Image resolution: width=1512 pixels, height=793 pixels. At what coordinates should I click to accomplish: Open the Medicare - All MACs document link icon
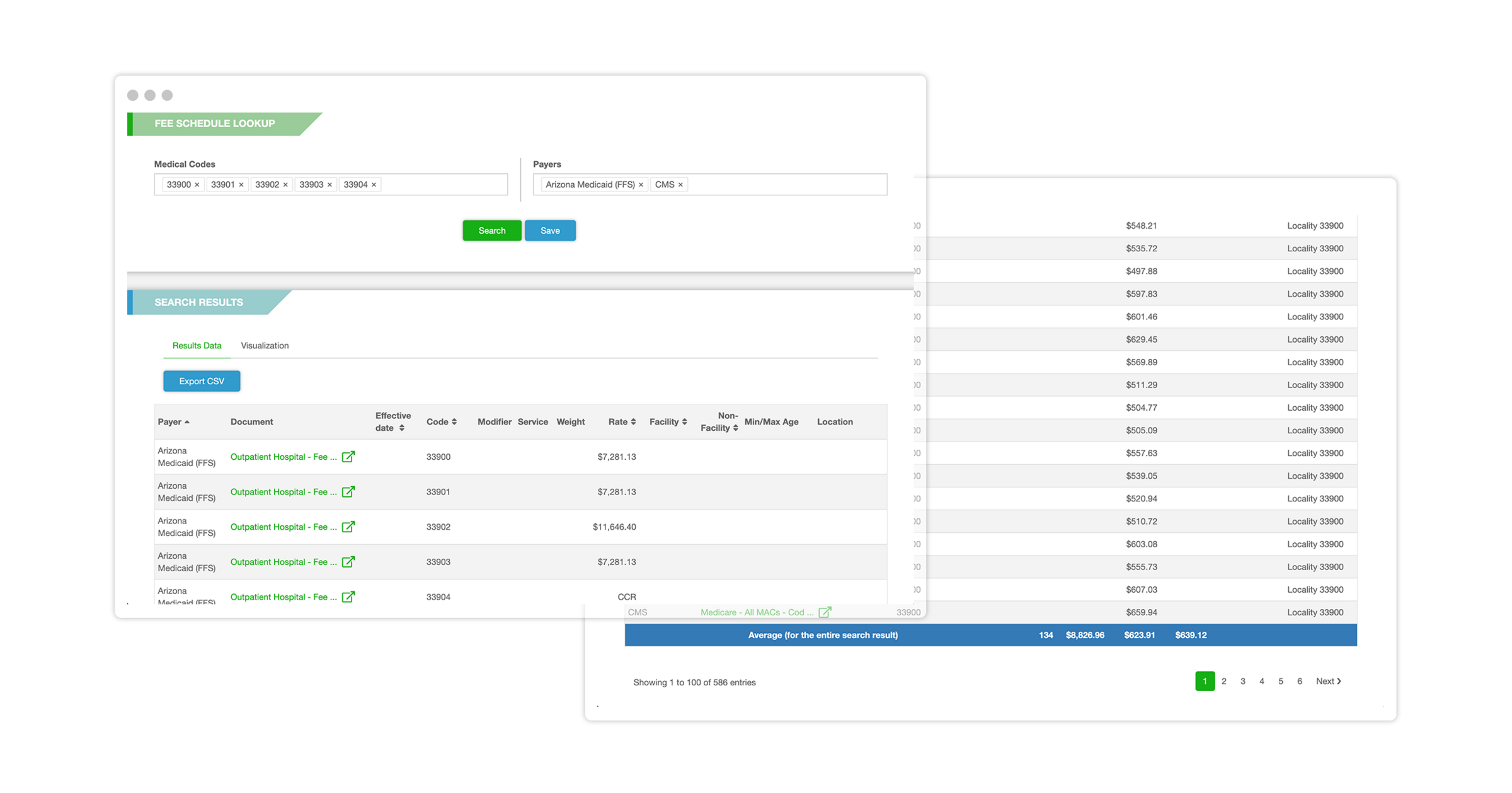825,612
